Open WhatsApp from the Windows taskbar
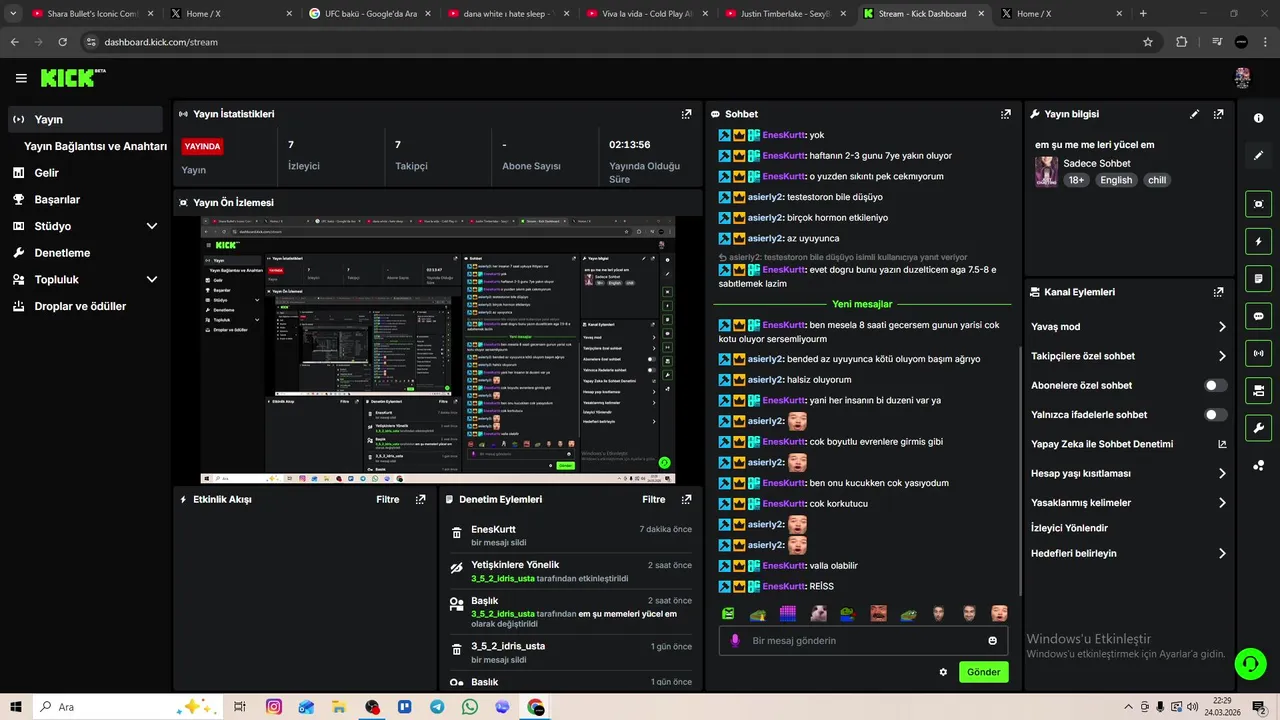This screenshot has width=1280, height=720. tap(470, 707)
